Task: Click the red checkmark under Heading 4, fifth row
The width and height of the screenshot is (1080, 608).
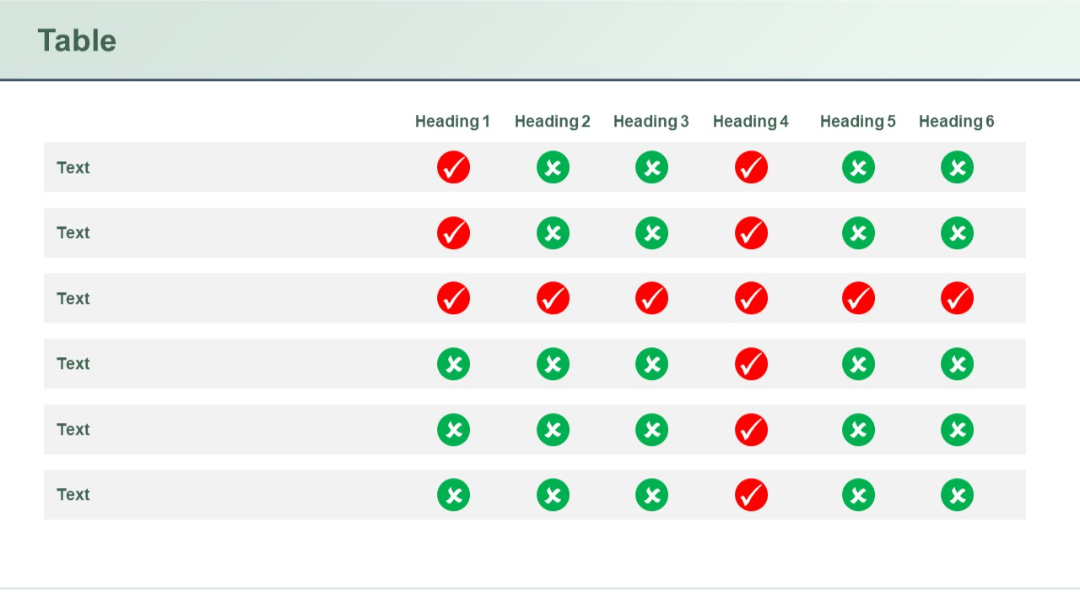Action: pos(752,429)
